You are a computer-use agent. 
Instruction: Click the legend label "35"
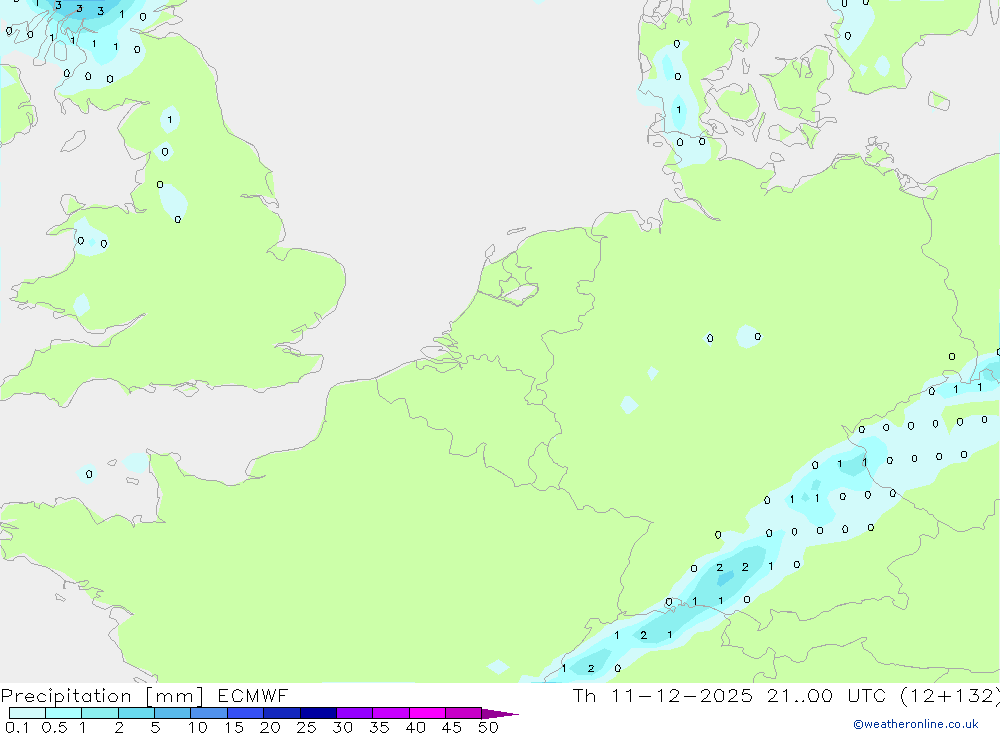(379, 727)
